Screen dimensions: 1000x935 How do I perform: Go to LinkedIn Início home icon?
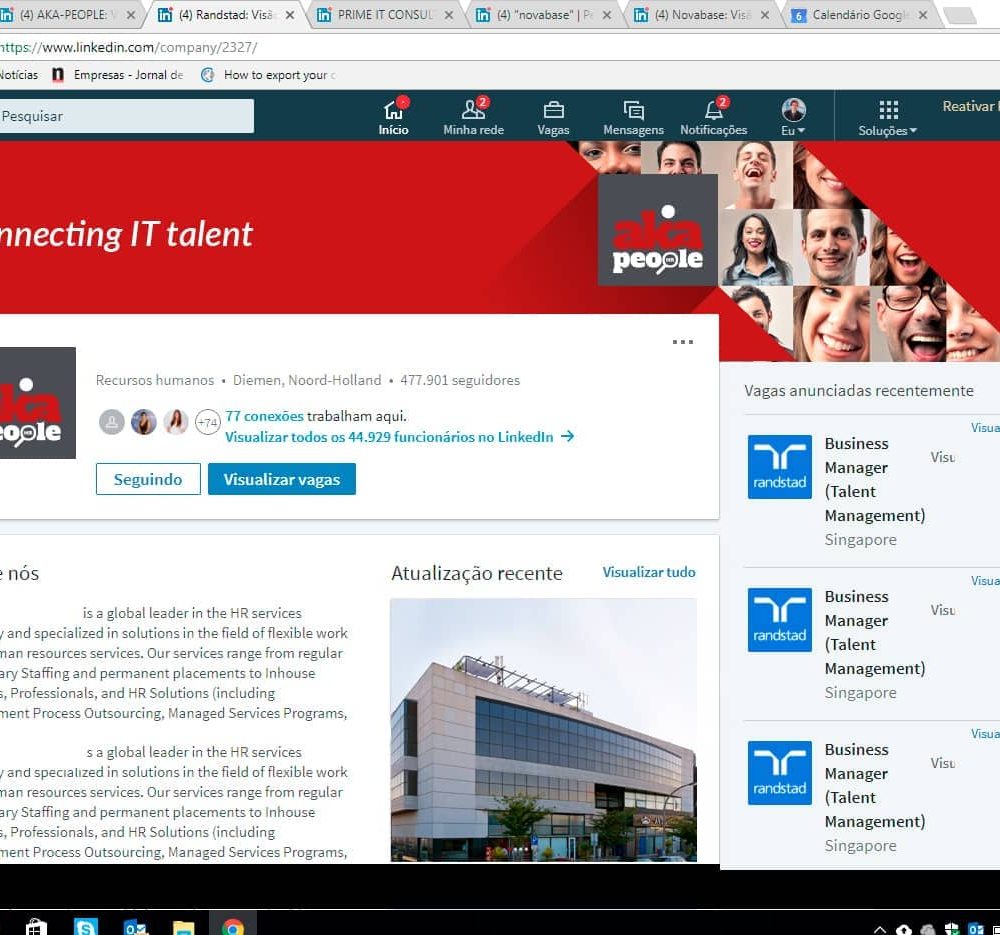(393, 117)
